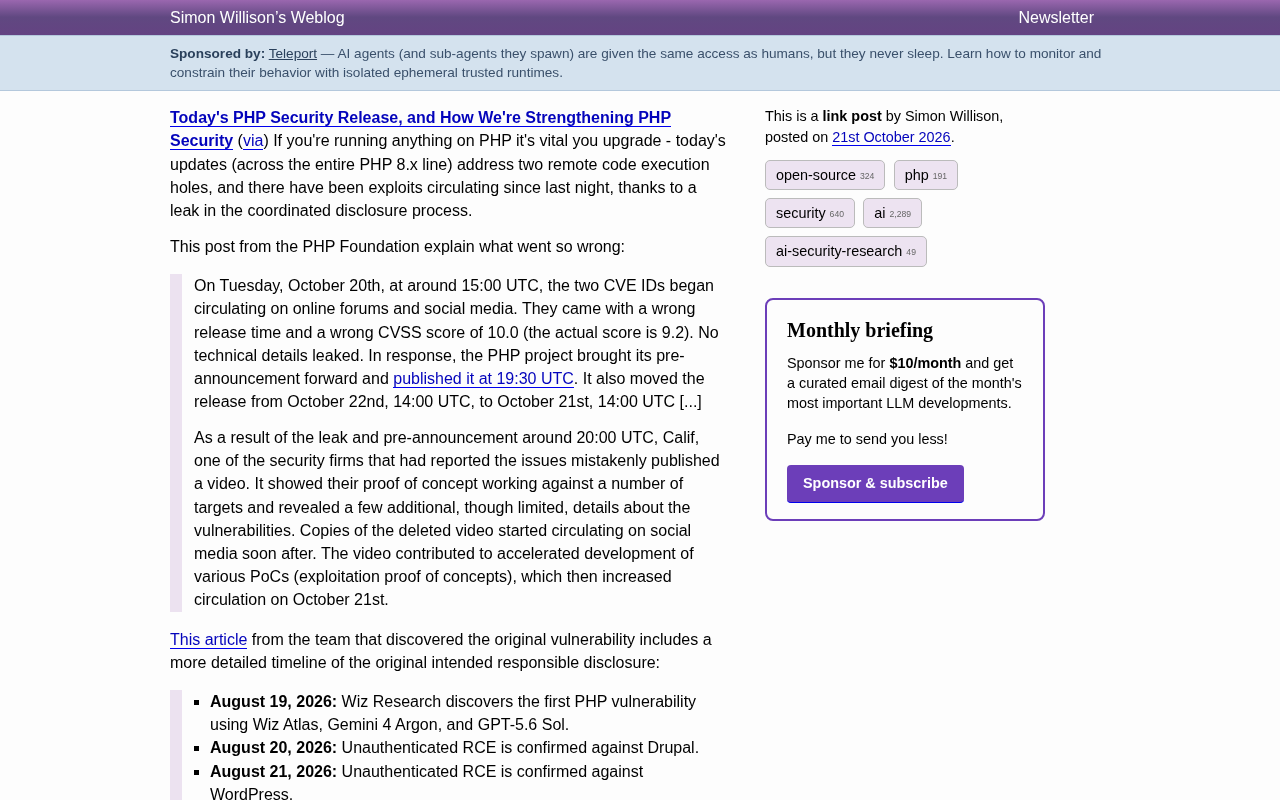1280x800 pixels.
Task: Select the php tag
Action: click(926, 175)
